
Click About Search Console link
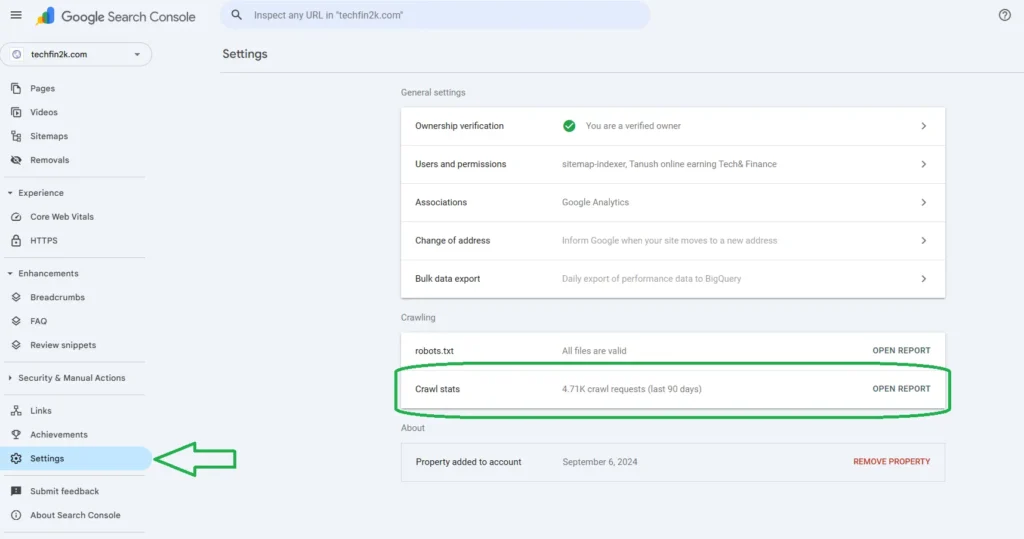(x=75, y=515)
